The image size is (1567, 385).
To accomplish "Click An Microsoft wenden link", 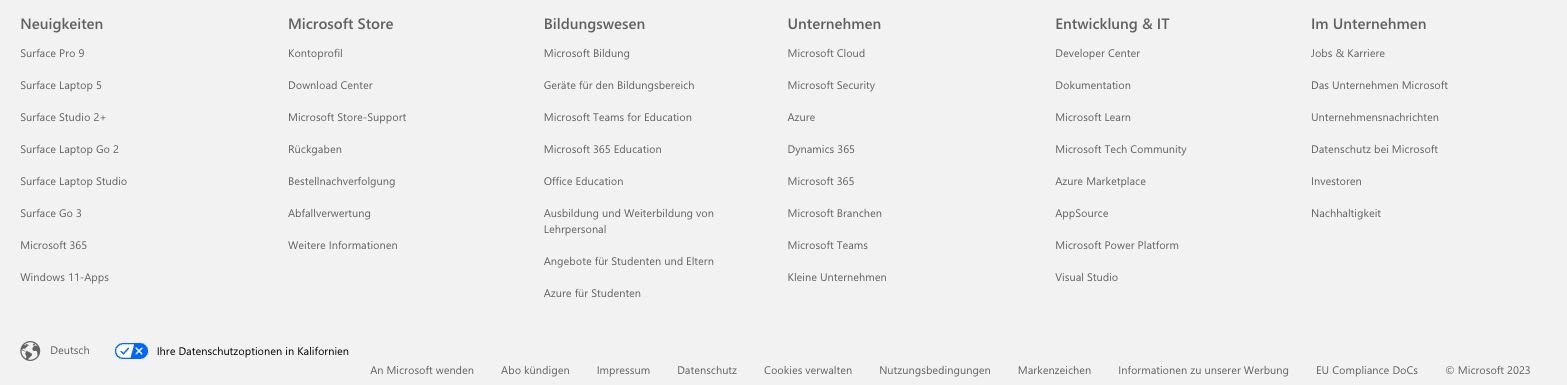I will tap(422, 371).
